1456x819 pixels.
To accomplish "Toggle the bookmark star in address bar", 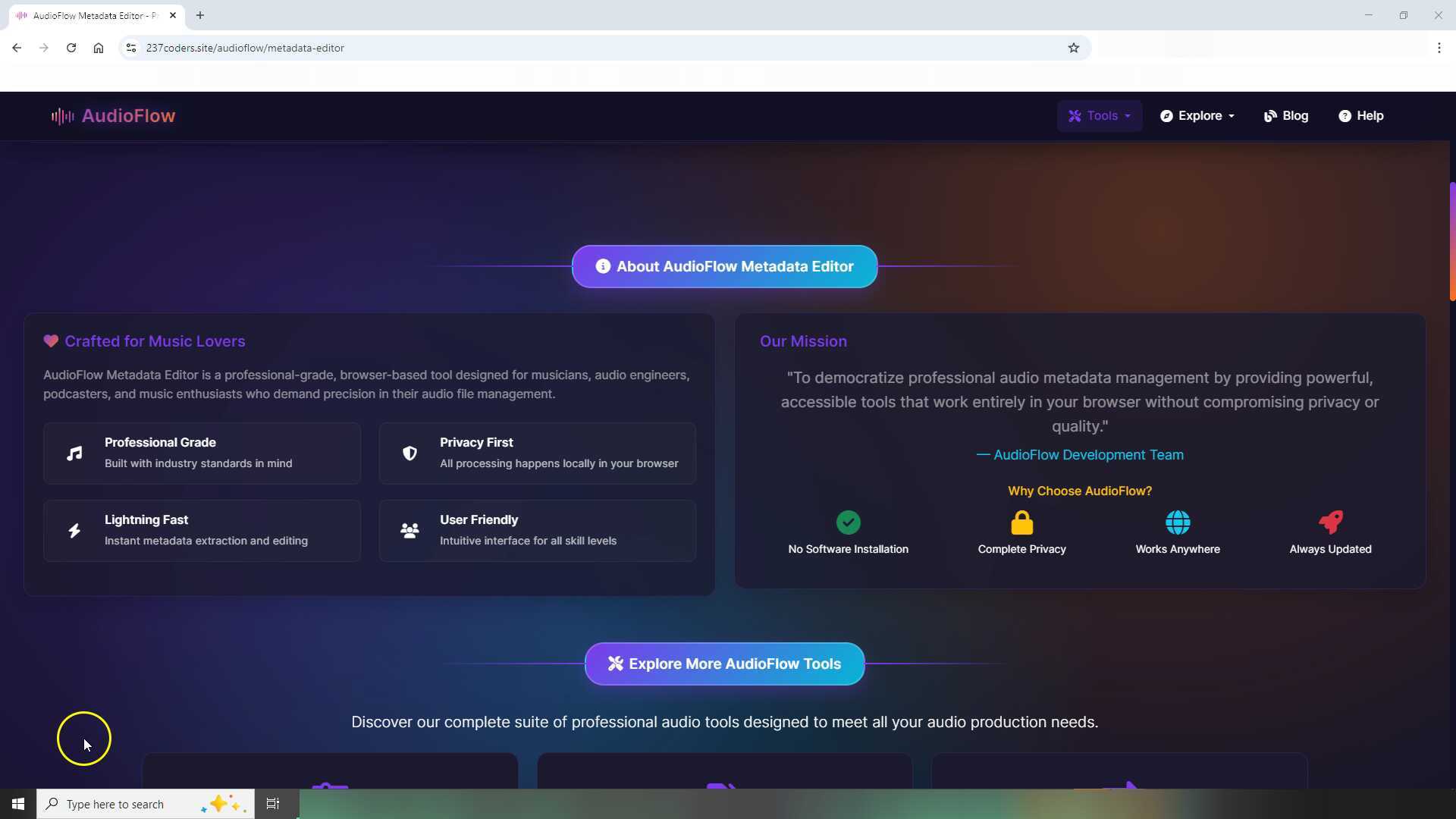I will 1074,47.
